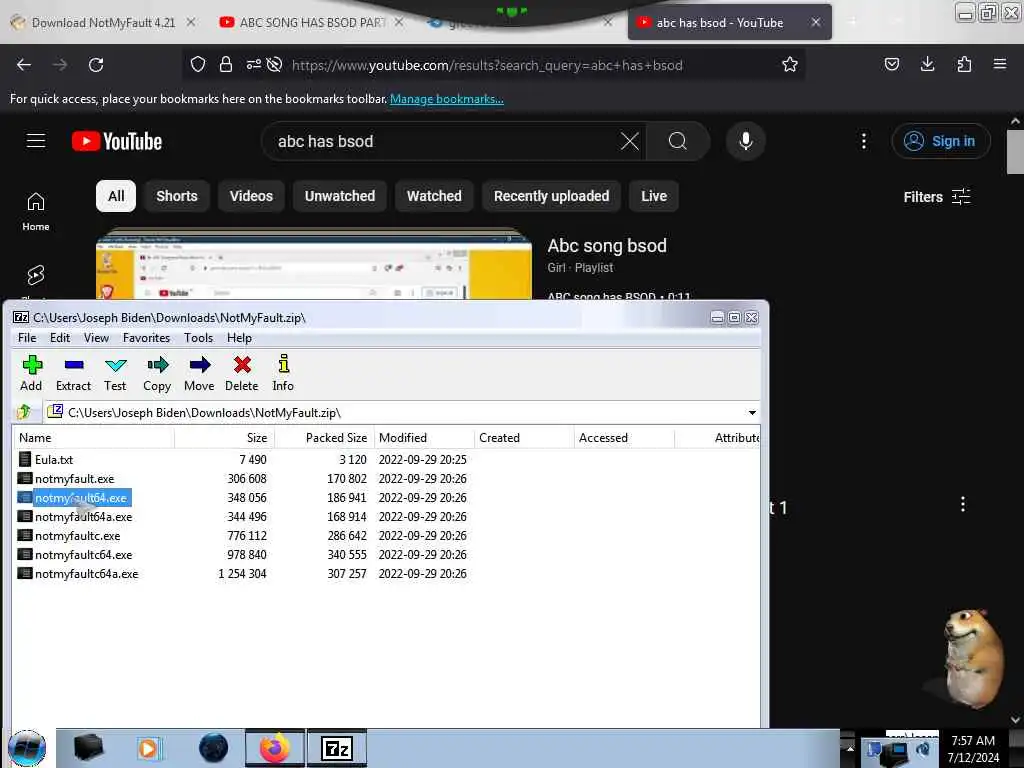This screenshot has width=1024, height=768.
Task: Select the Watched filter chip
Action: 434,196
